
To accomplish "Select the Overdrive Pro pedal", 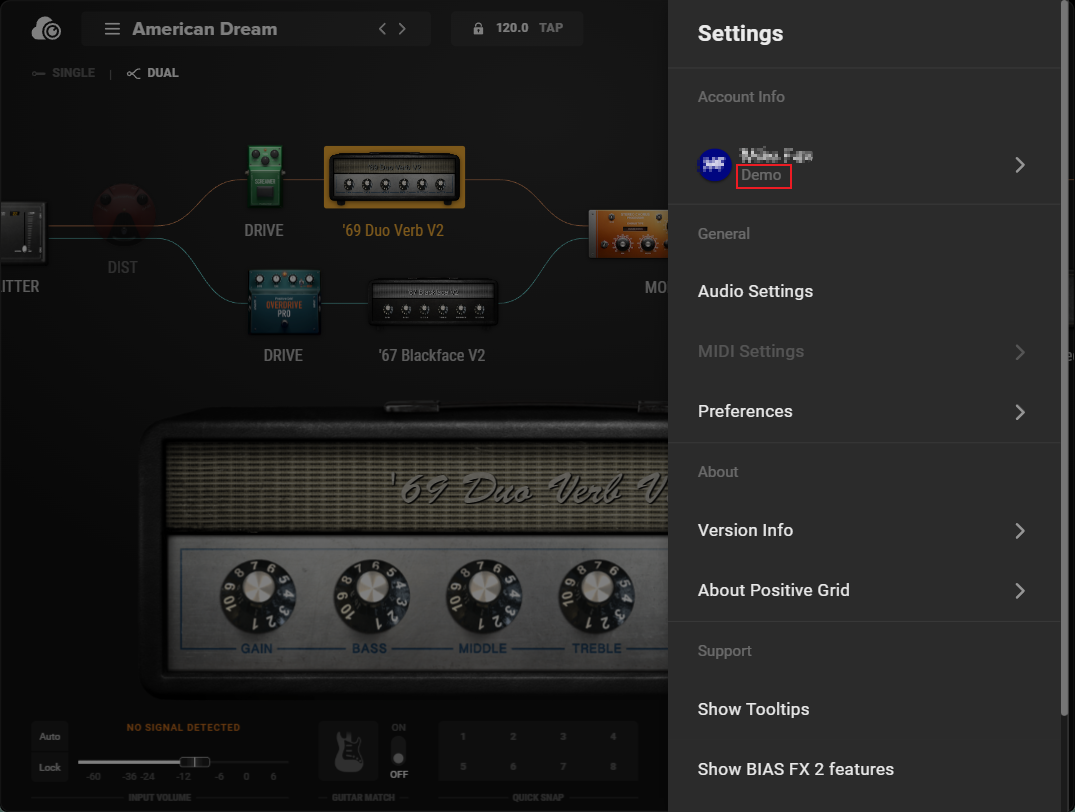I will 284,302.
